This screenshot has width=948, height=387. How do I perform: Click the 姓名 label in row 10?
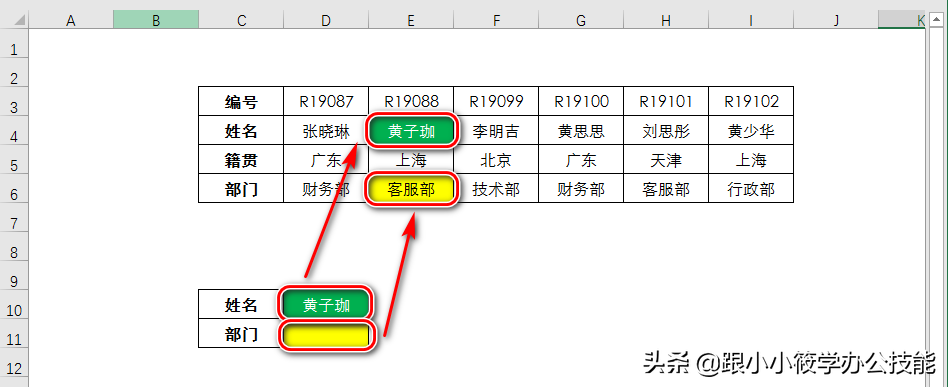click(241, 304)
